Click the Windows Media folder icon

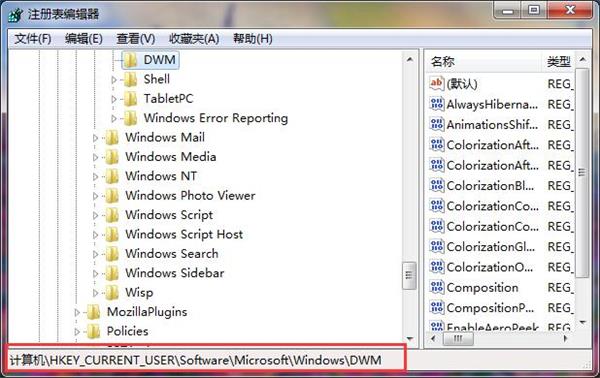(112, 157)
